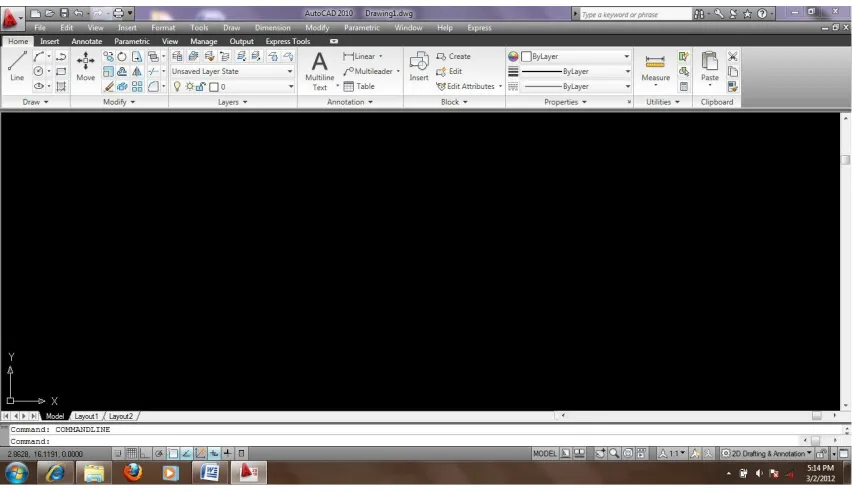This screenshot has height=492, width=854.
Task: Click the object color wheel swatch
Action: point(513,57)
